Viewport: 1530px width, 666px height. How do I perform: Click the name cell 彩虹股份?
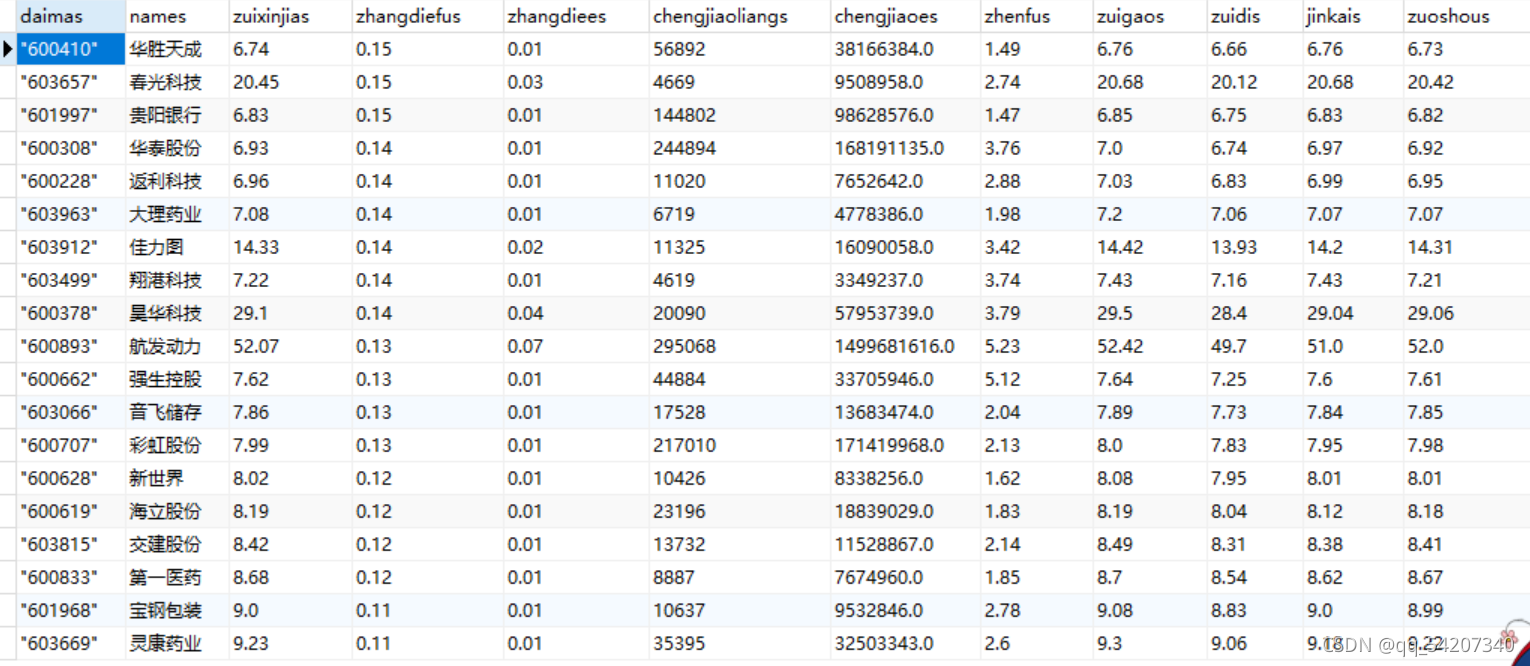[177, 445]
